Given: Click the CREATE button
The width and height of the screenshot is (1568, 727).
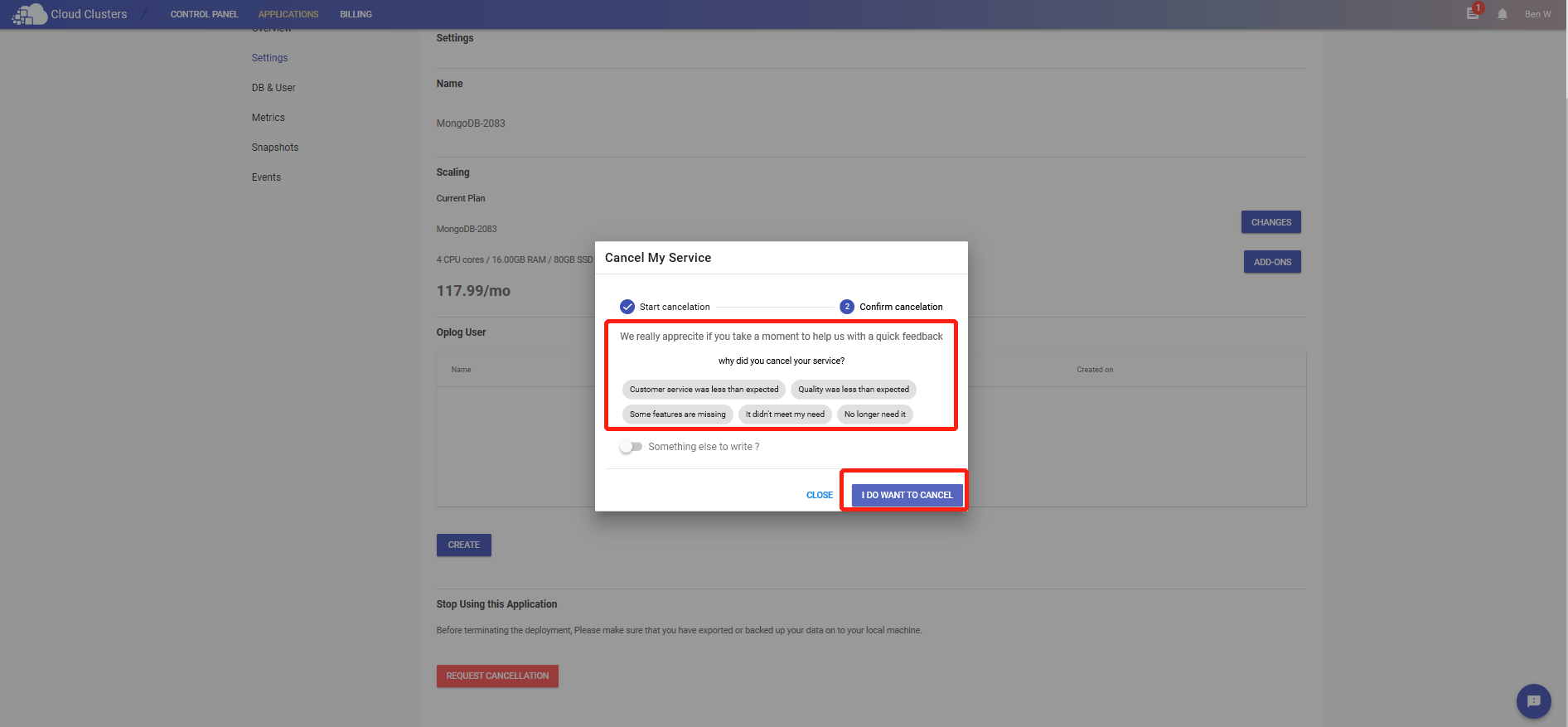Looking at the screenshot, I should [464, 545].
